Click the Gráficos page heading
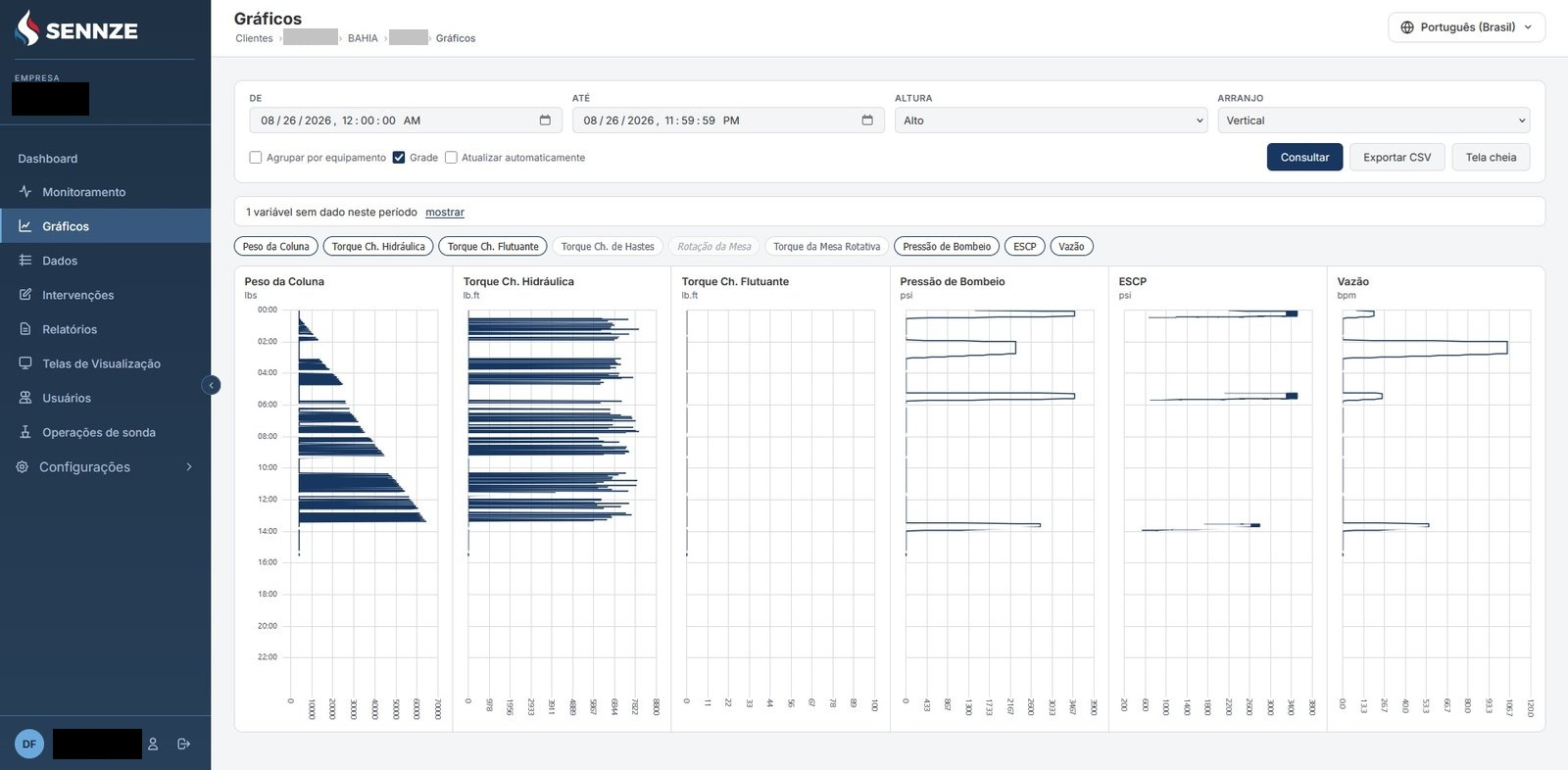Screen dimensions: 1568x770 [268, 19]
